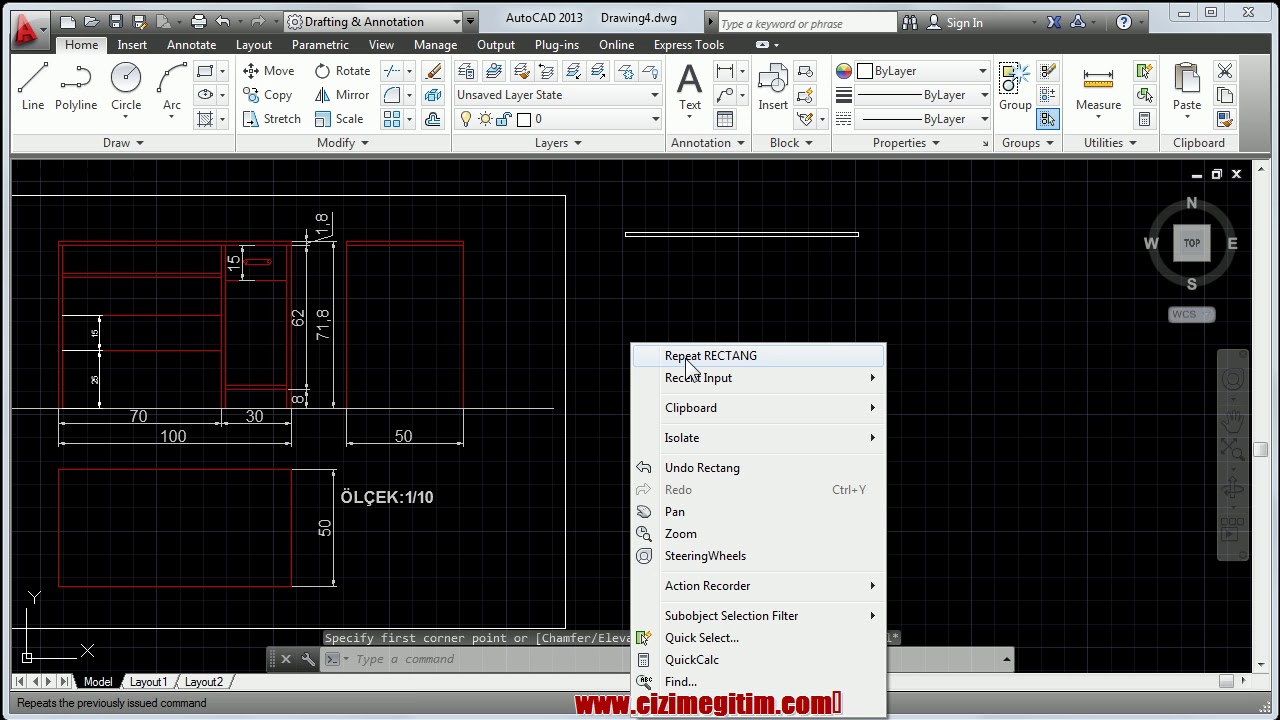The image size is (1280, 720).
Task: Switch to the Insert ribbon tab
Action: [132, 45]
